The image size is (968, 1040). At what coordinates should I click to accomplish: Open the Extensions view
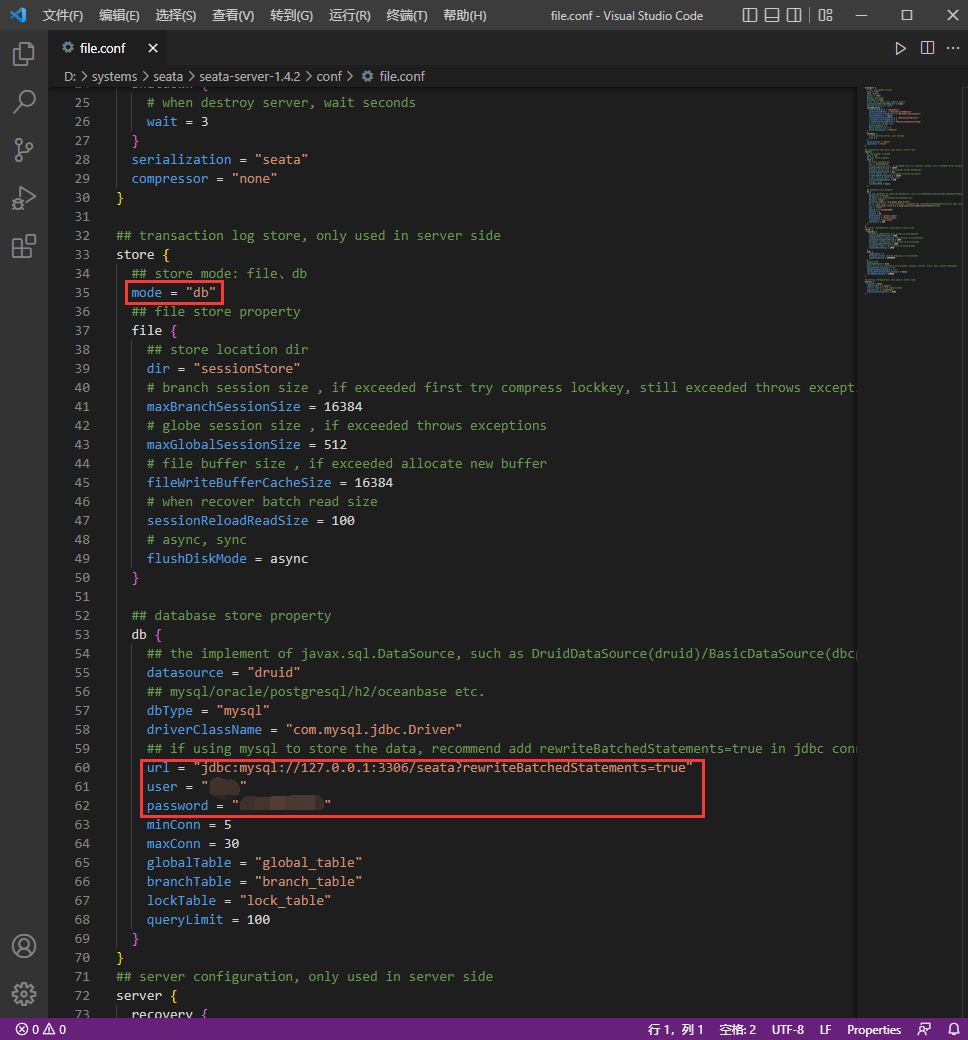[24, 246]
